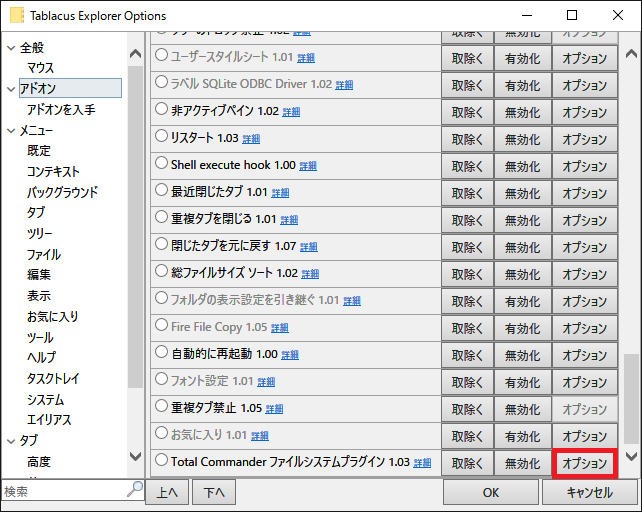642x512 pixels.
Task: Remove 重複タブ禁止 addon with 取除く
Action: (x=467, y=410)
